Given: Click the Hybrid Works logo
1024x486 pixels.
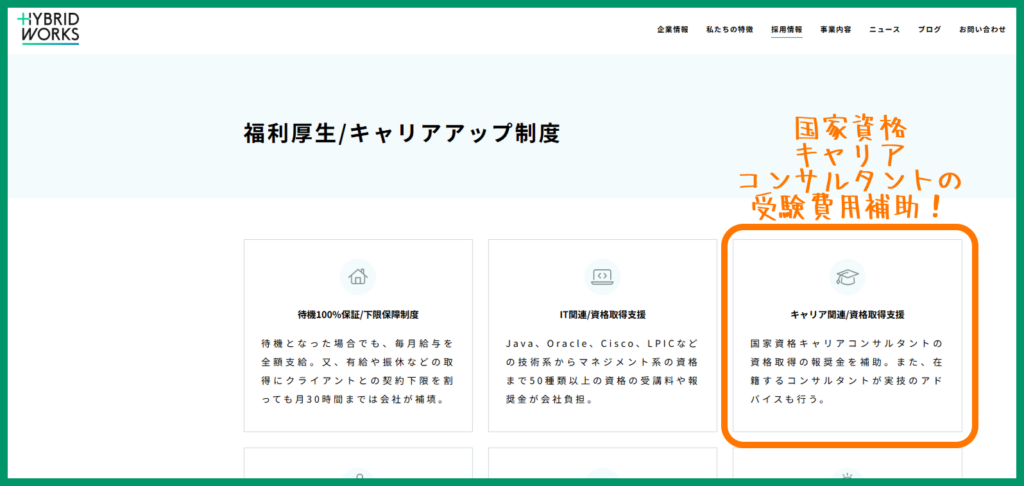Looking at the screenshot, I should click(49, 29).
